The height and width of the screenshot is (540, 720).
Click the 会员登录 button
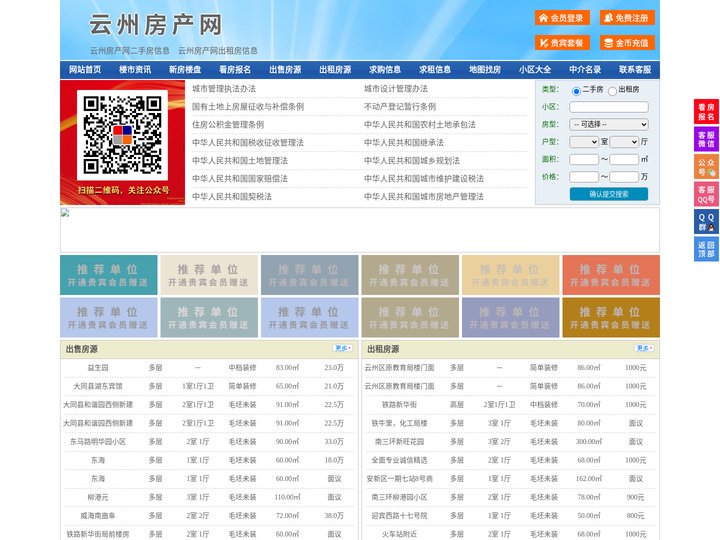tap(562, 18)
